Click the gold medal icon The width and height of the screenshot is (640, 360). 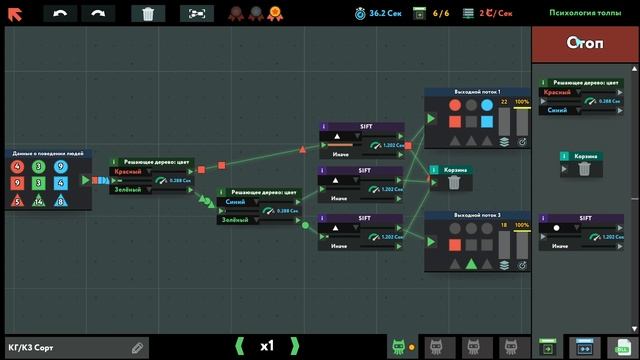275,14
